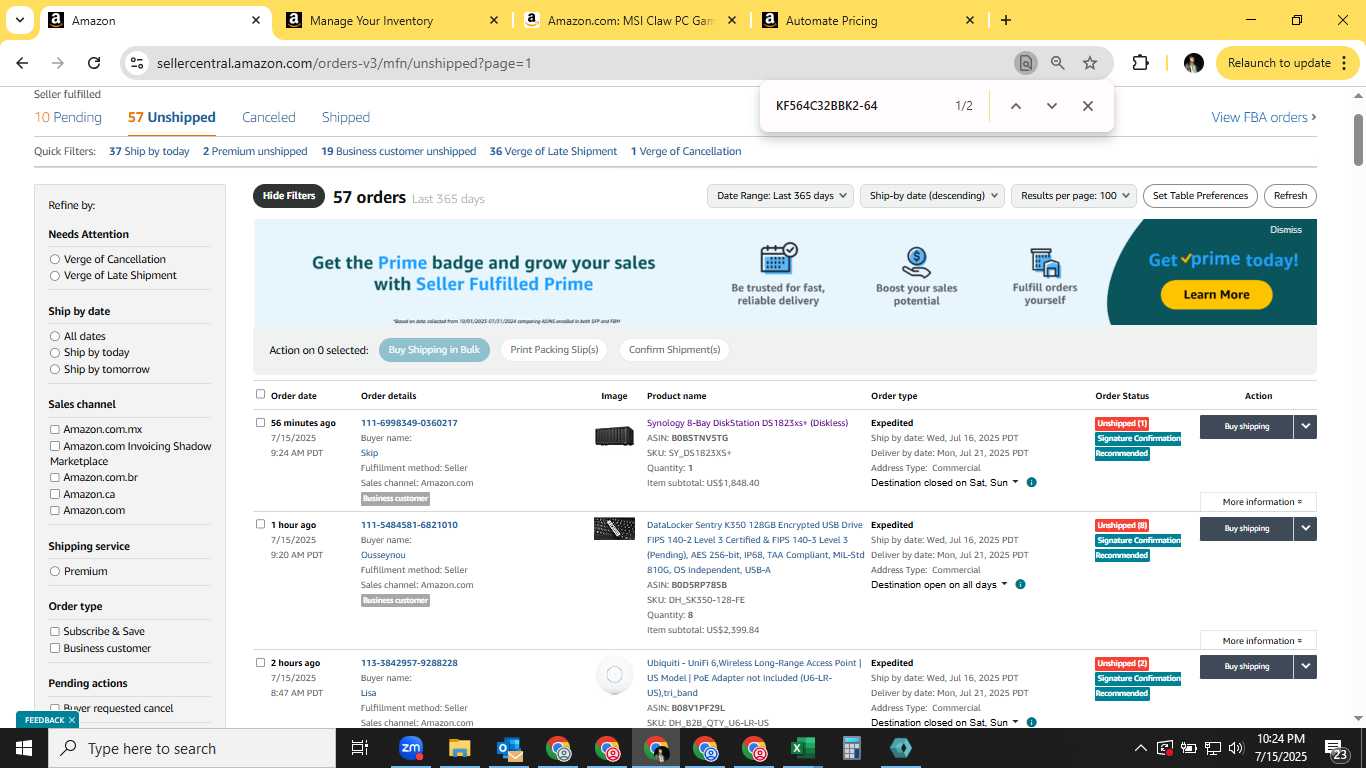Open File Explorer from the taskbar
Screen dimensions: 1366x768
(x=459, y=748)
